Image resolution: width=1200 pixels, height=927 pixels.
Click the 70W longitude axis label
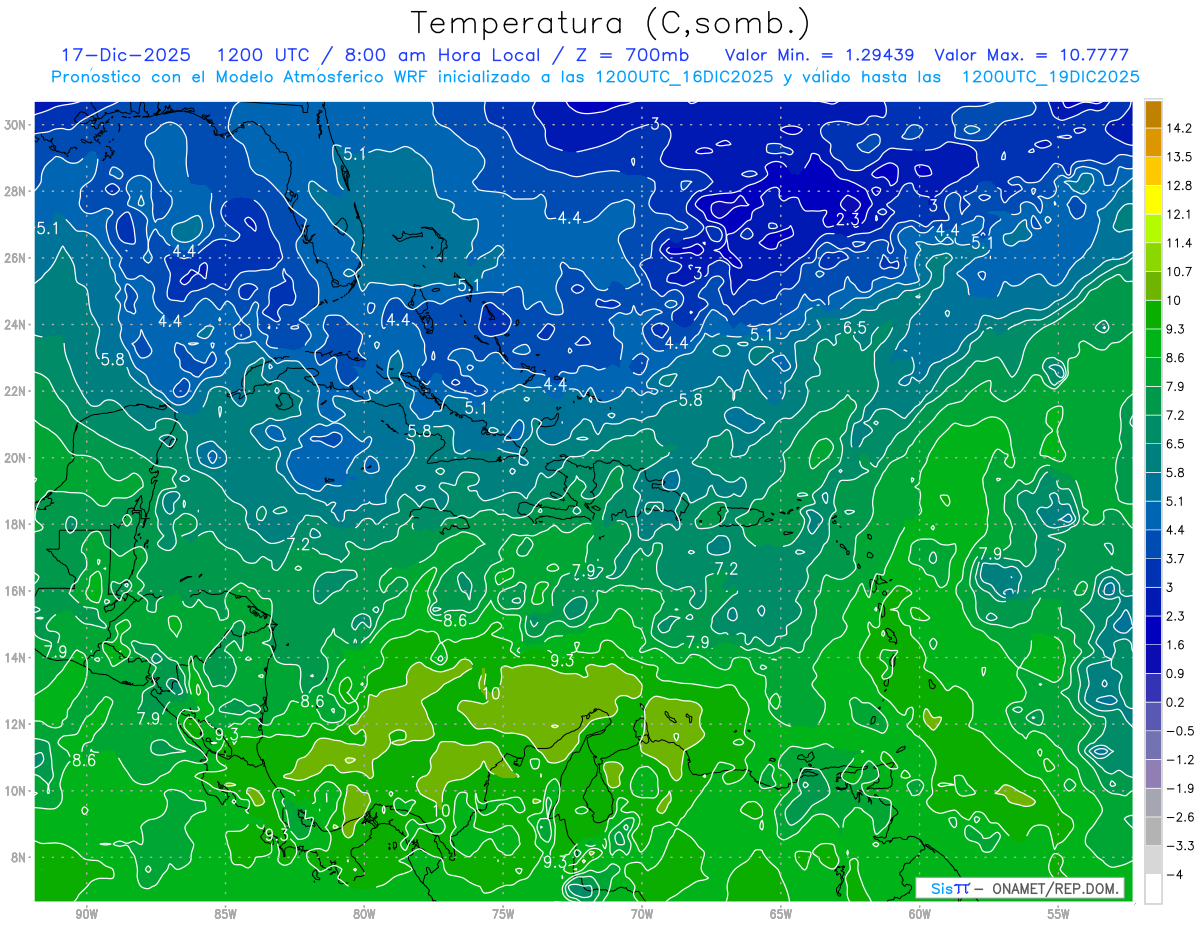pos(642,914)
